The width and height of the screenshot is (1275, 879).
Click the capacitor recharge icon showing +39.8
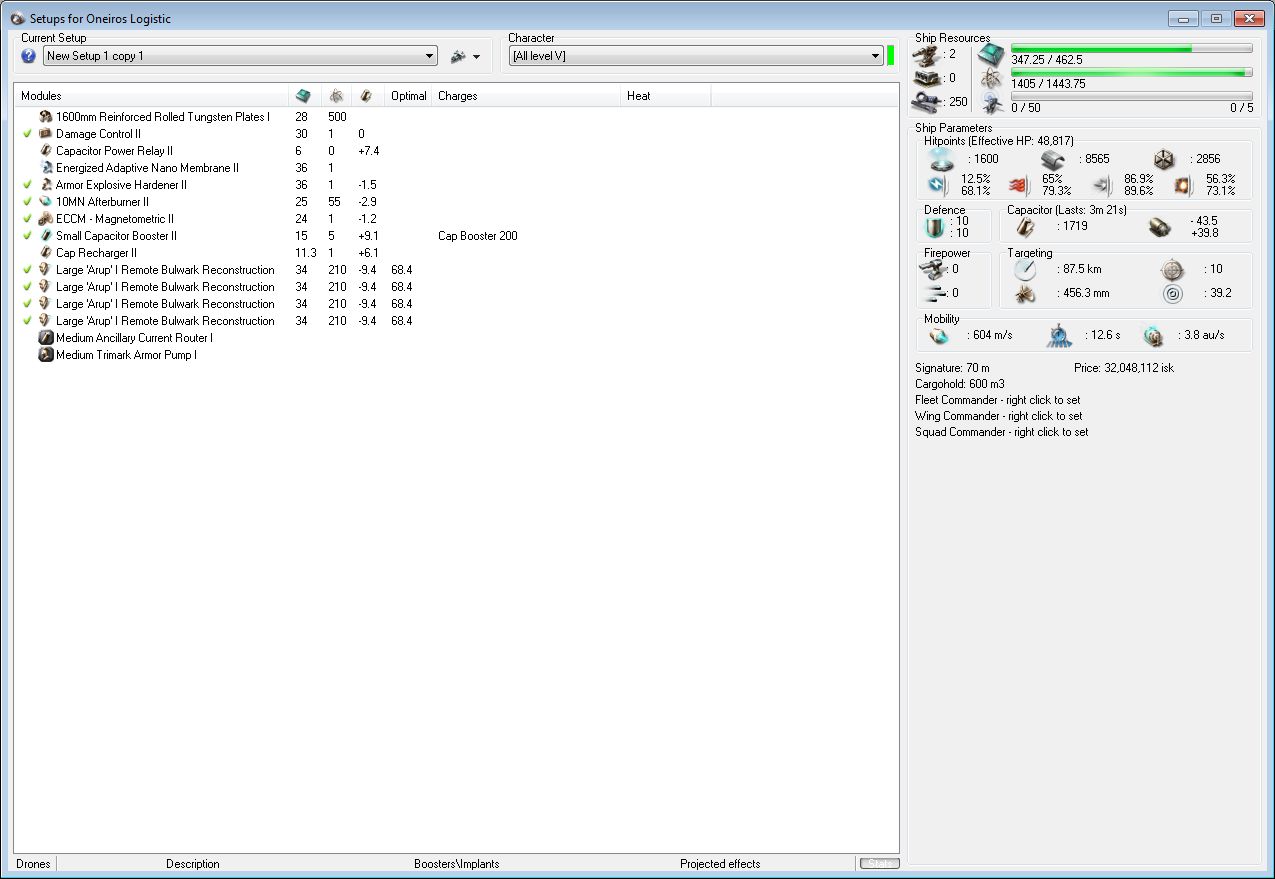pyautogui.click(x=1159, y=227)
